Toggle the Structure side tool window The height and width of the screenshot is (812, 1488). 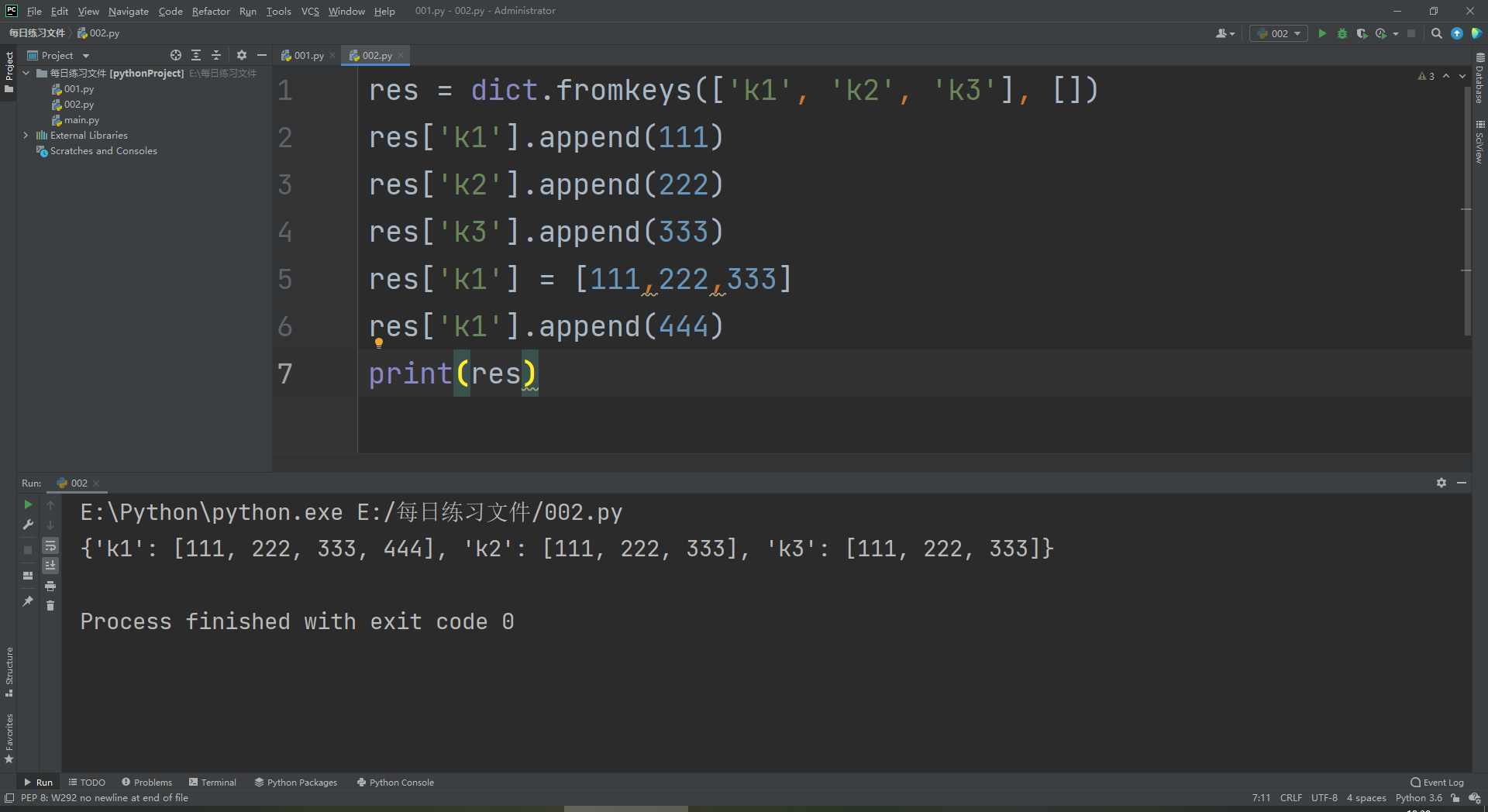[x=9, y=672]
